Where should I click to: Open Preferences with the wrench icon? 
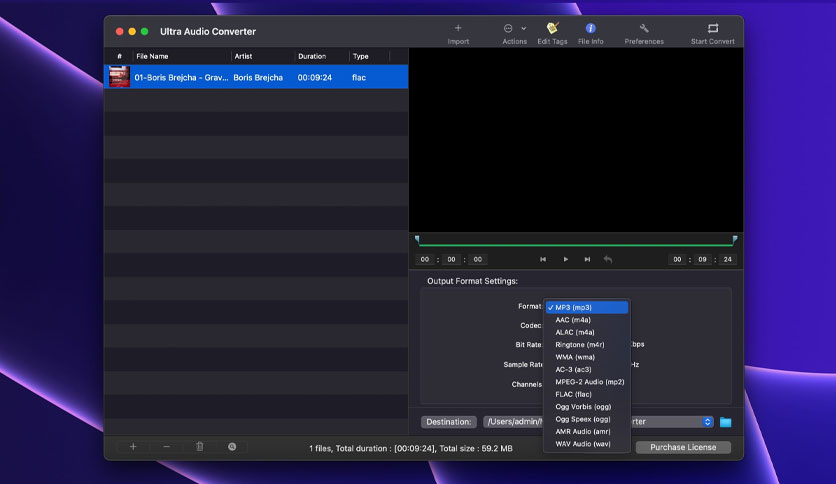click(x=644, y=28)
